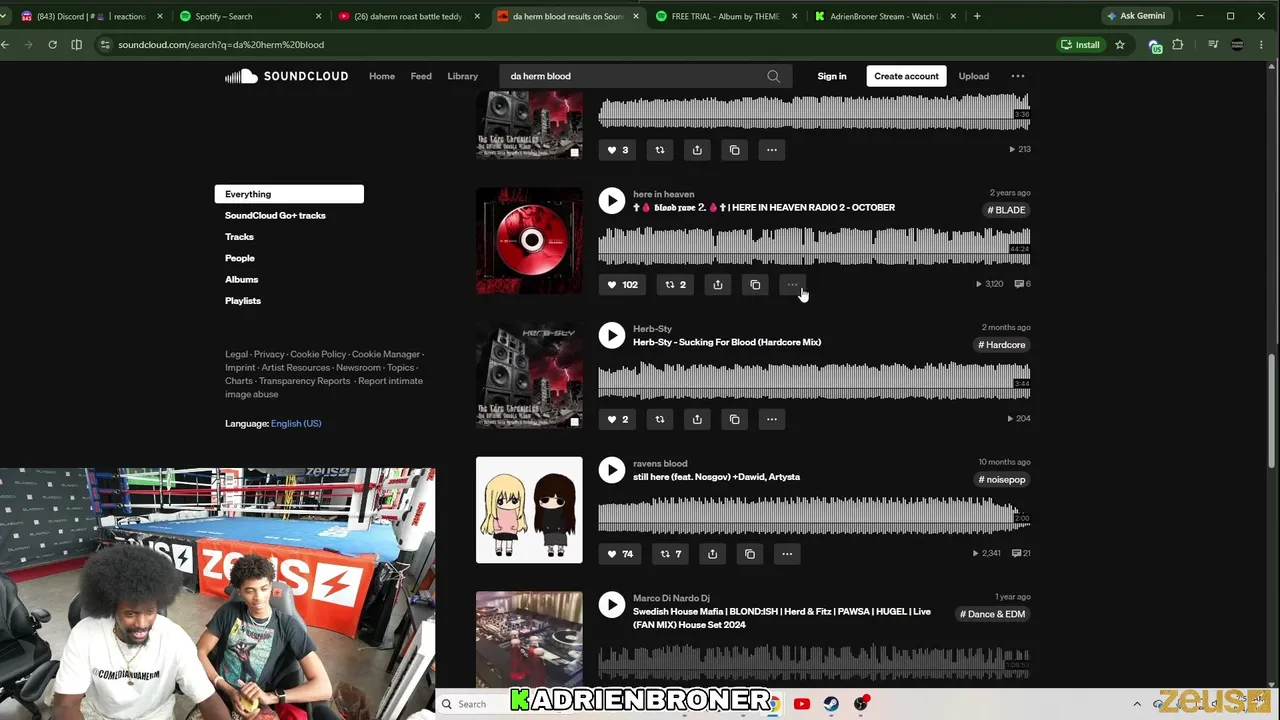Image resolution: width=1280 pixels, height=720 pixels.
Task: Open the Chrome profile avatar icon
Action: pyautogui.click(x=1238, y=44)
